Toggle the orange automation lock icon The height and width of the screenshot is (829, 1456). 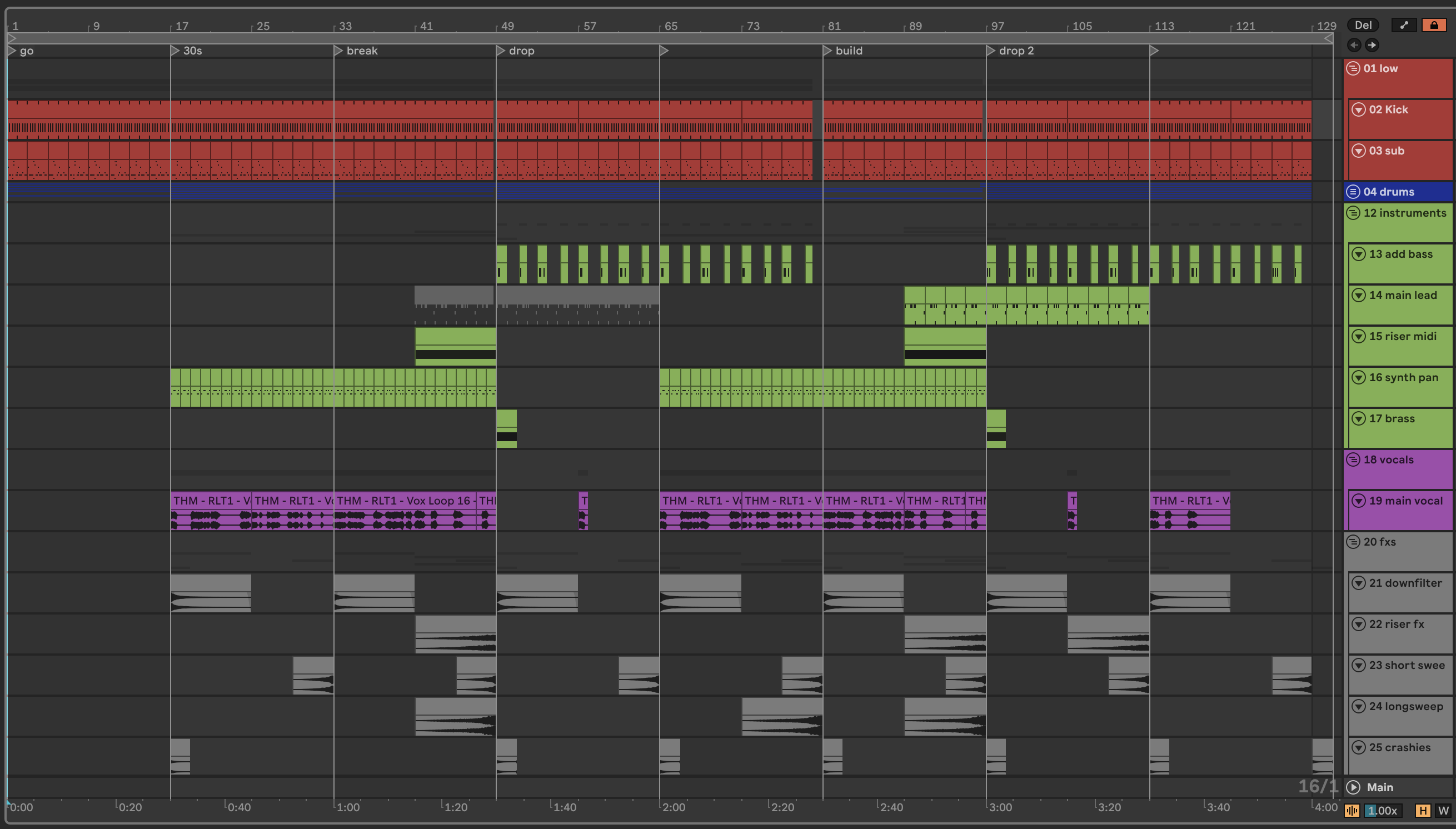coord(1434,25)
